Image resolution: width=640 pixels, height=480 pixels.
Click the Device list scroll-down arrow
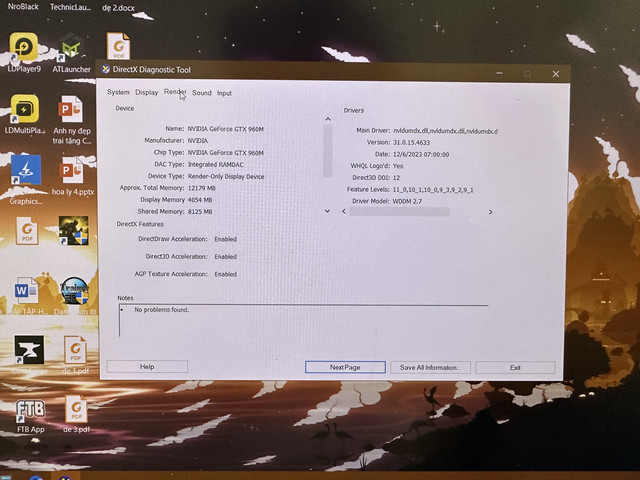[327, 211]
